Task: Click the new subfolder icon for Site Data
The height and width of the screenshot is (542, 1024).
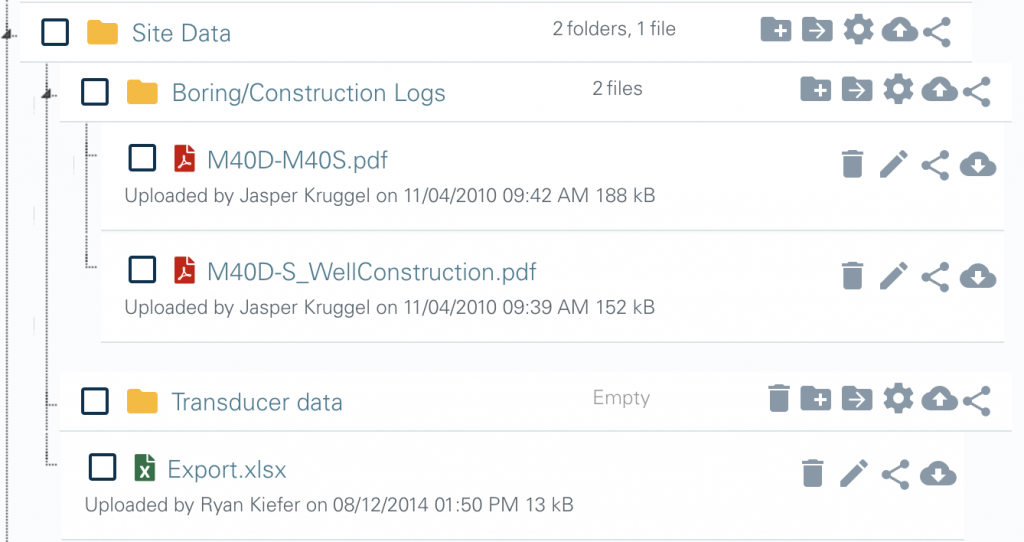Action: click(776, 30)
